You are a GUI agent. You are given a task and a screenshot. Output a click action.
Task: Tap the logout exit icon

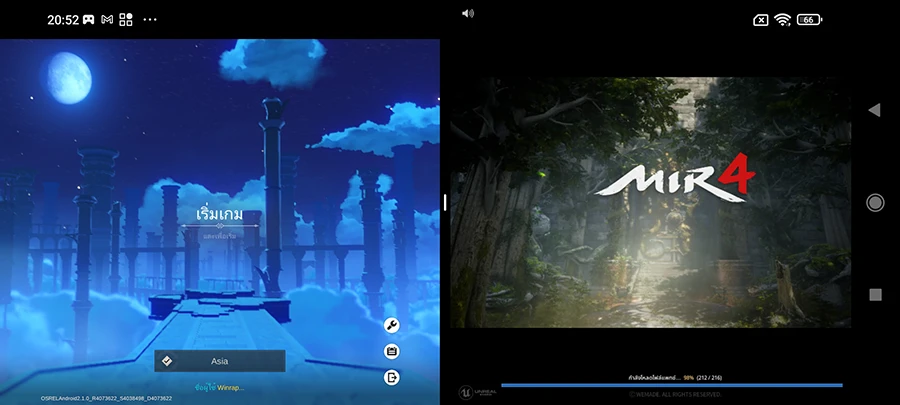[x=392, y=377]
